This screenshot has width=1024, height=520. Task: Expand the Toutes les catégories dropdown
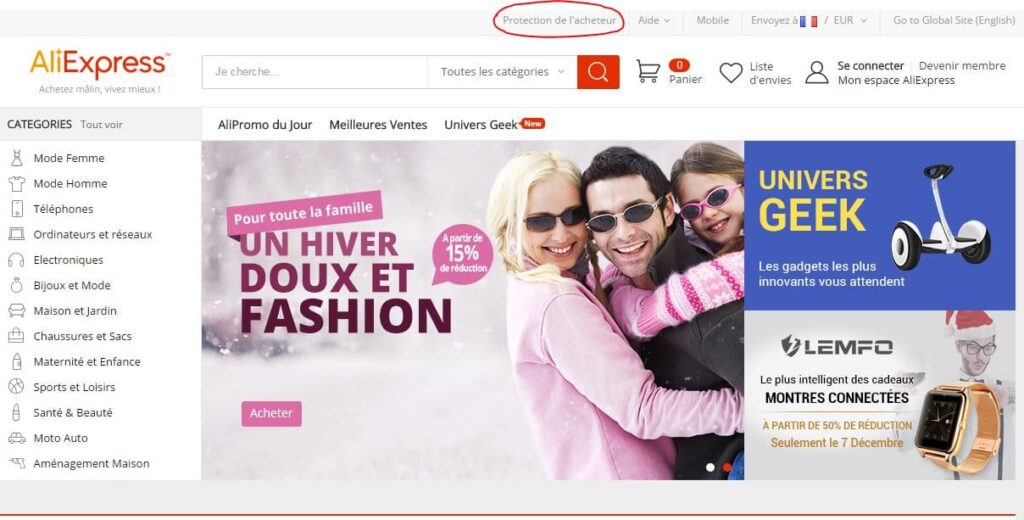503,72
